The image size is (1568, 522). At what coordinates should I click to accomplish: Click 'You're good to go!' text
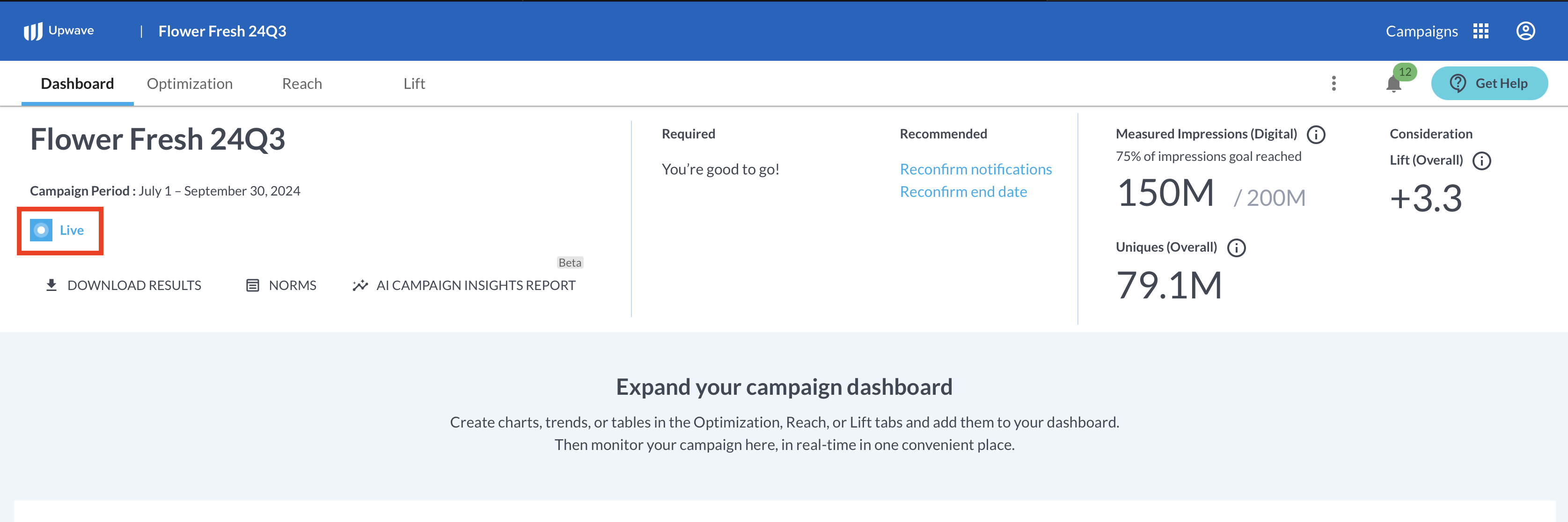coord(720,169)
